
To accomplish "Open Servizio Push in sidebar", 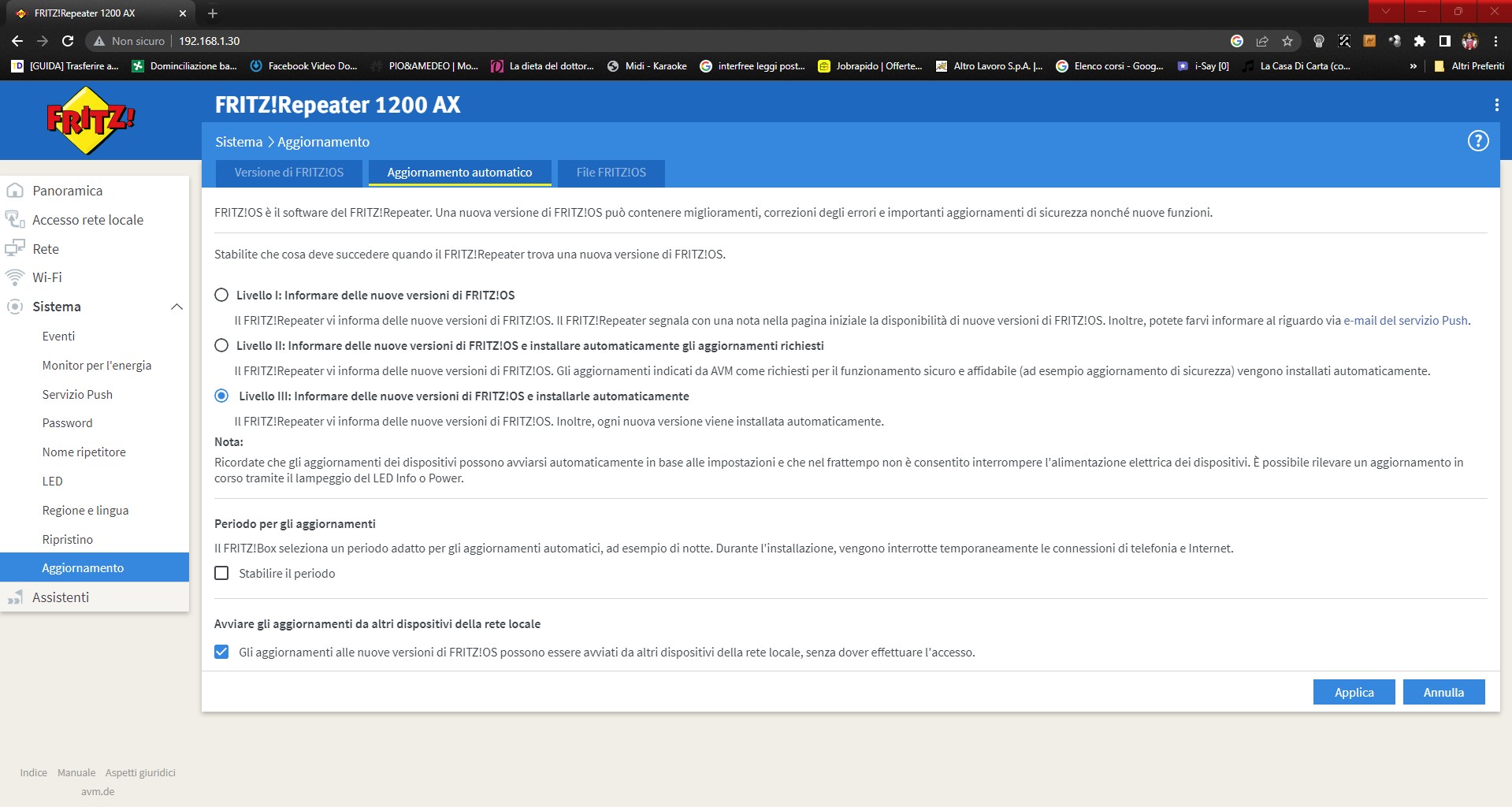I will [x=77, y=394].
